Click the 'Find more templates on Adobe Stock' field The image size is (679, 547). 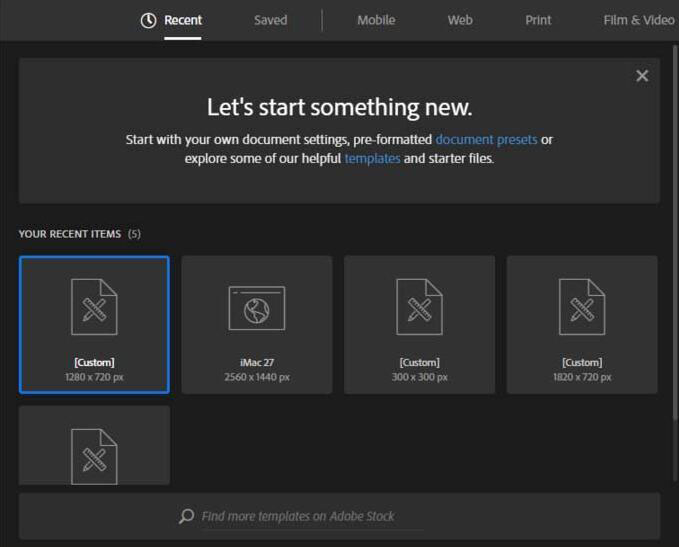coord(310,517)
